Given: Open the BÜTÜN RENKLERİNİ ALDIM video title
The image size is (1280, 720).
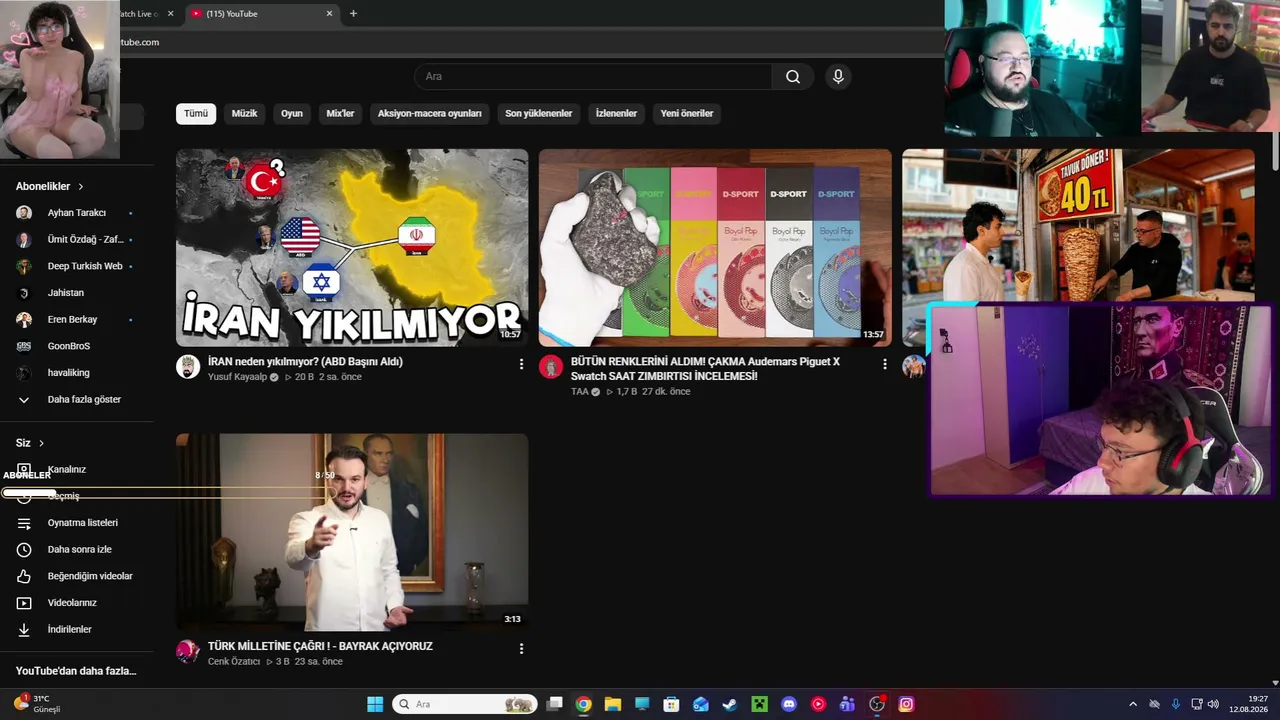Looking at the screenshot, I should point(706,369).
